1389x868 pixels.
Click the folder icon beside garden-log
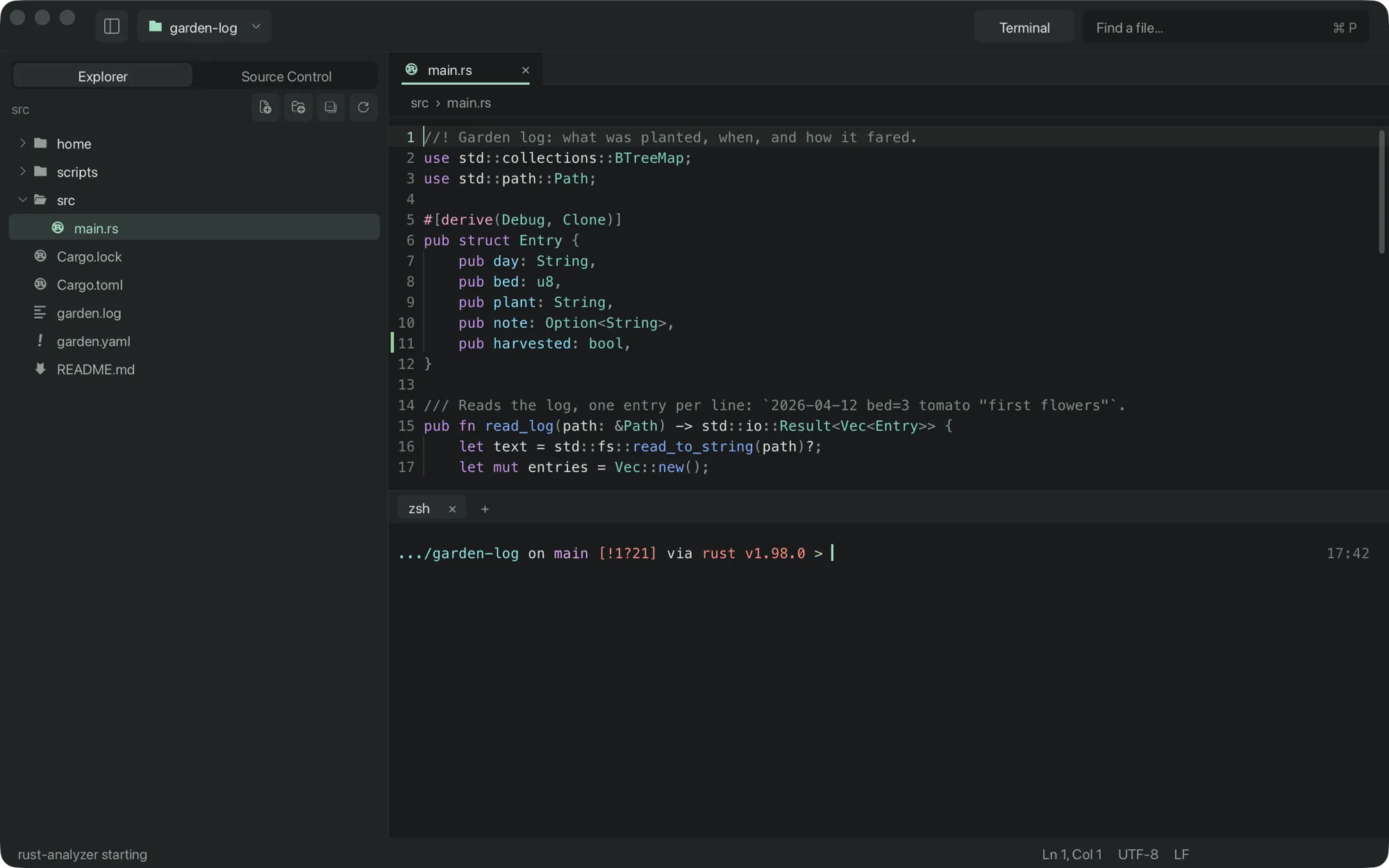point(155,26)
